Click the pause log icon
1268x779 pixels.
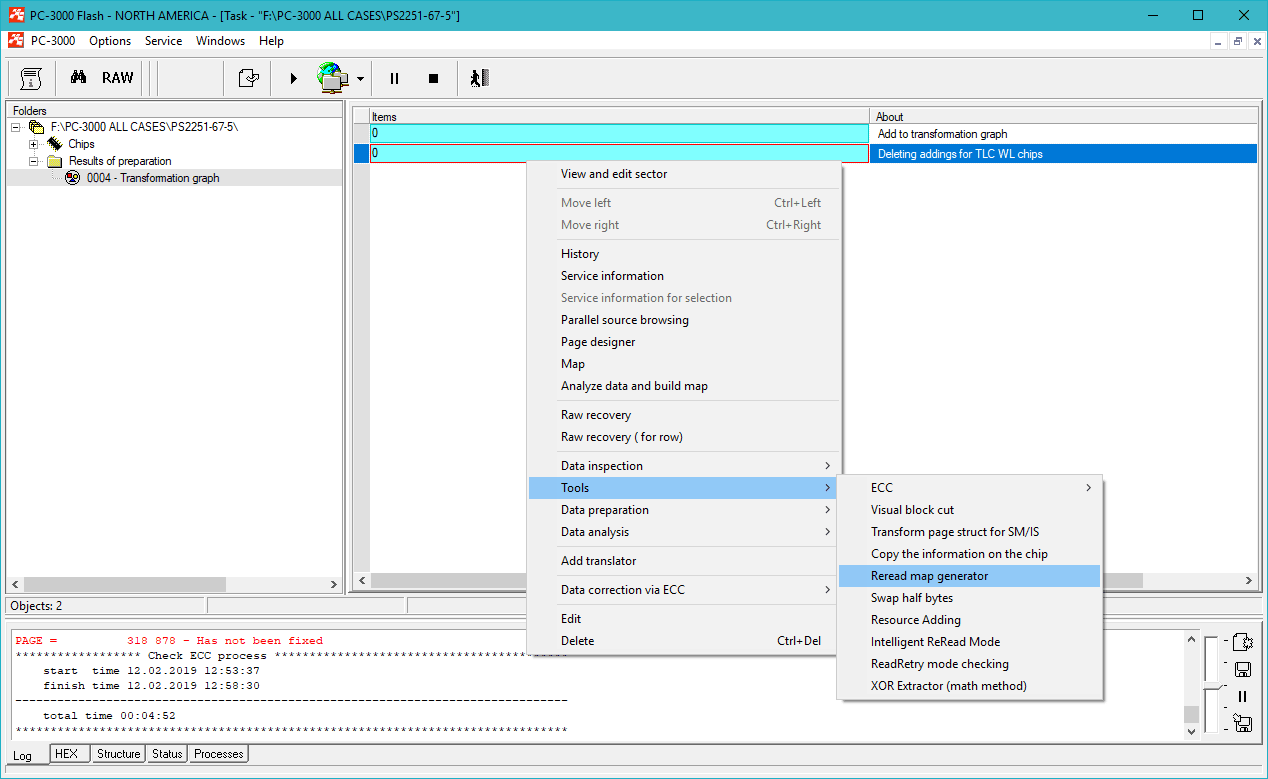tap(1243, 696)
